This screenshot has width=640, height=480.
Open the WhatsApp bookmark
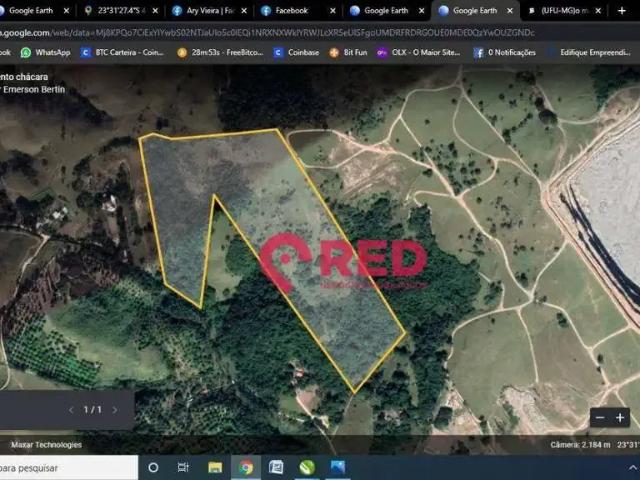coord(45,52)
